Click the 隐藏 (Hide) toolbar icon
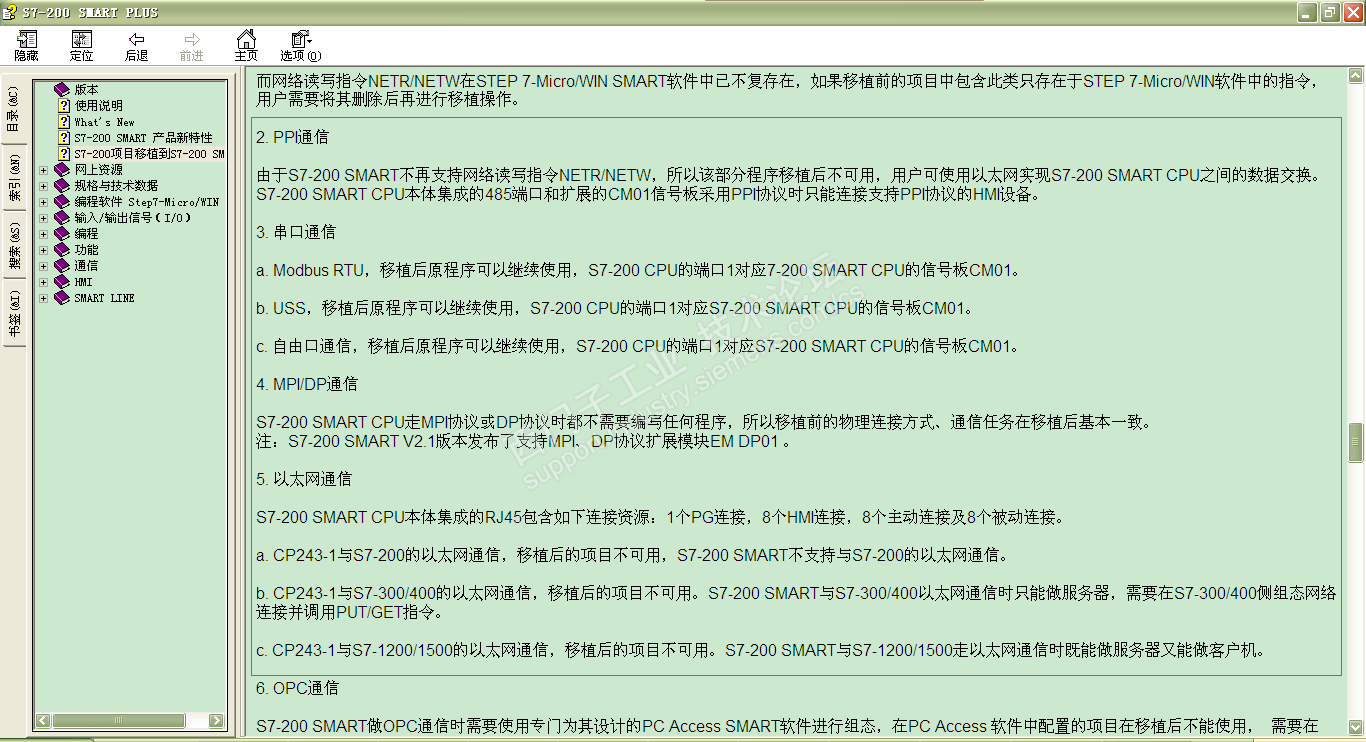 click(26, 40)
